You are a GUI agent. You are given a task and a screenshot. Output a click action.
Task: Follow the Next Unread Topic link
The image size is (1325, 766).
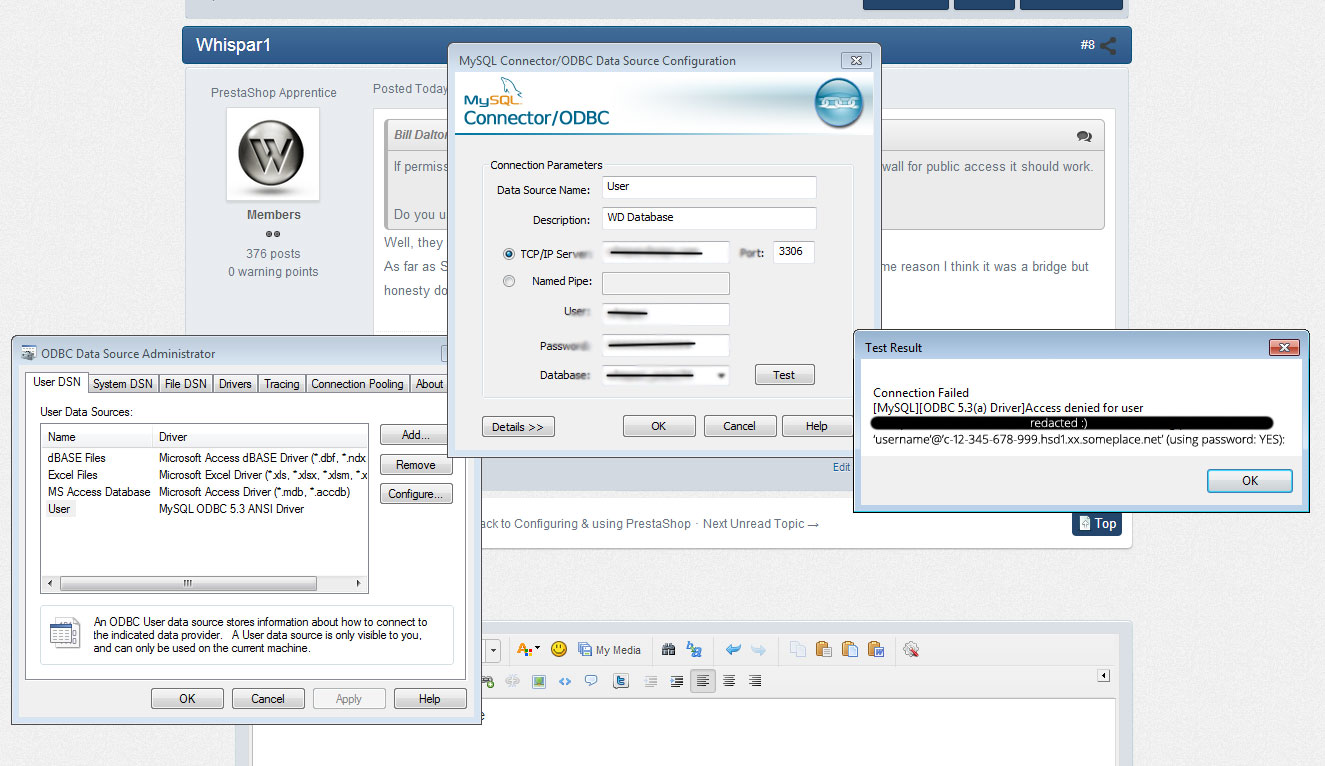point(761,524)
